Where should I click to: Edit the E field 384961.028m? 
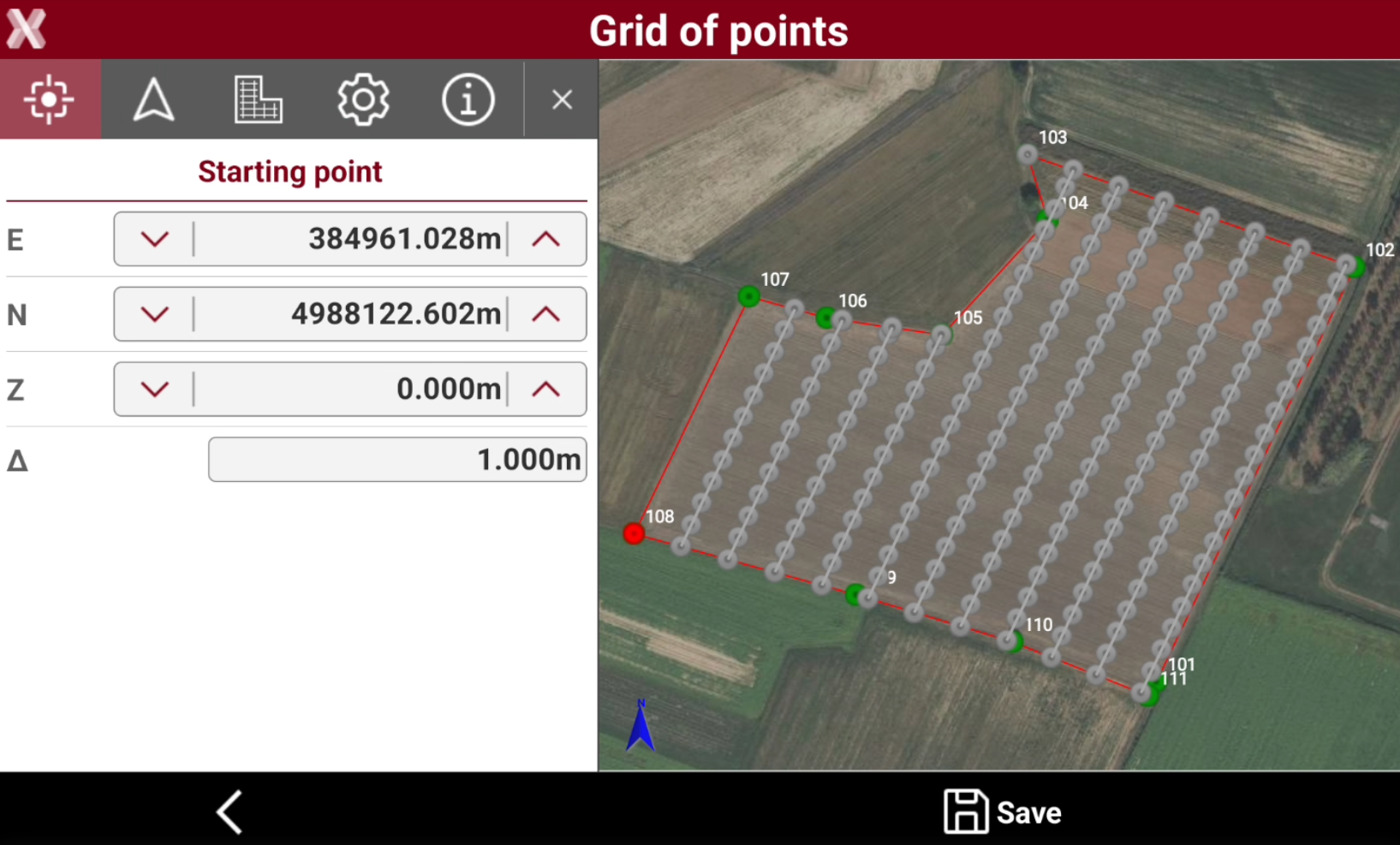pyautogui.click(x=350, y=239)
